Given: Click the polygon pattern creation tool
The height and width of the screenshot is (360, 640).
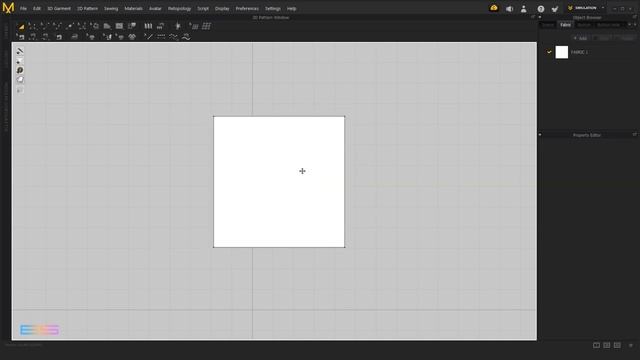Looking at the screenshot, I should tap(107, 26).
